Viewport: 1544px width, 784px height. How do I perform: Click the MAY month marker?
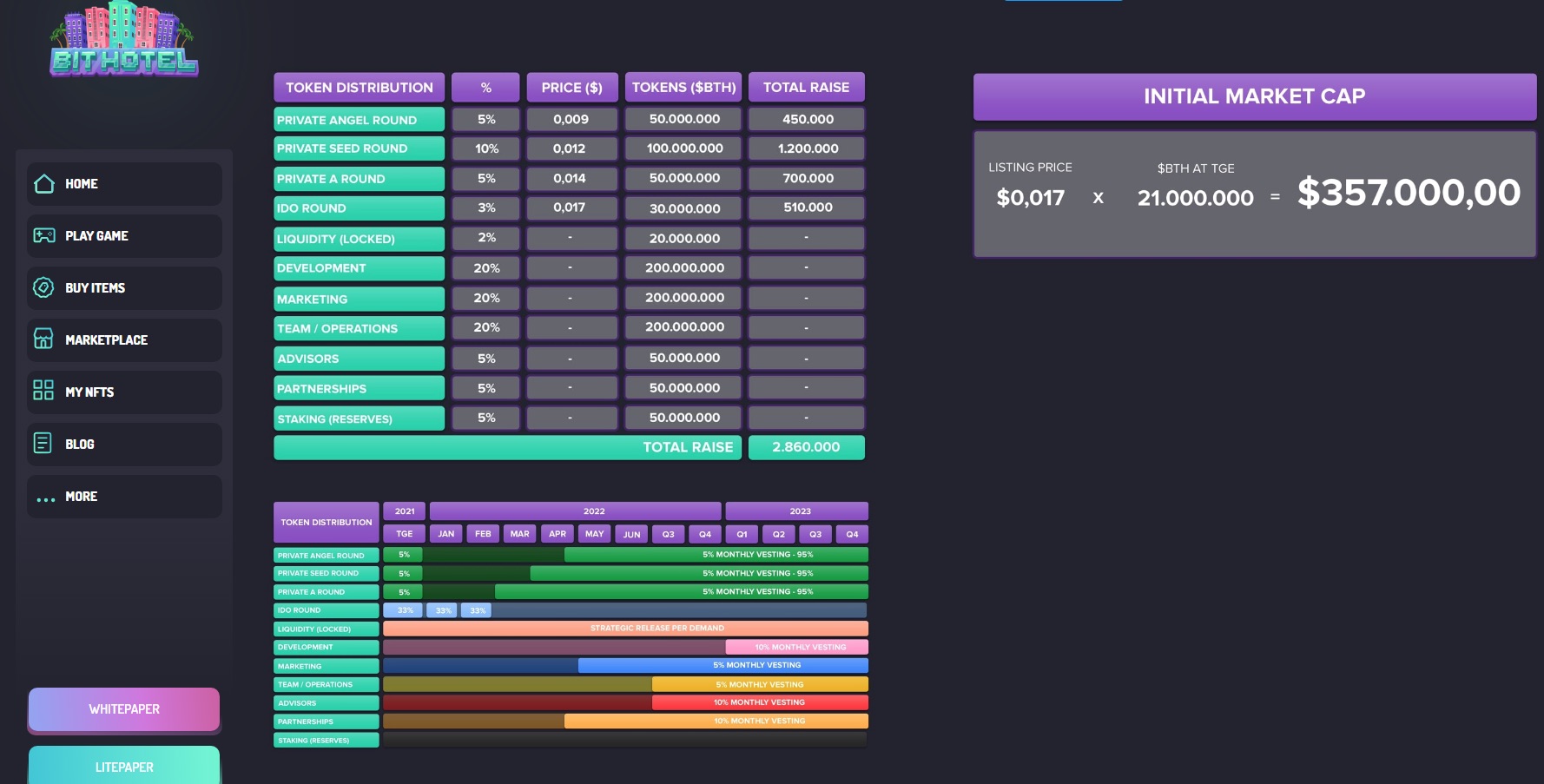coord(595,534)
